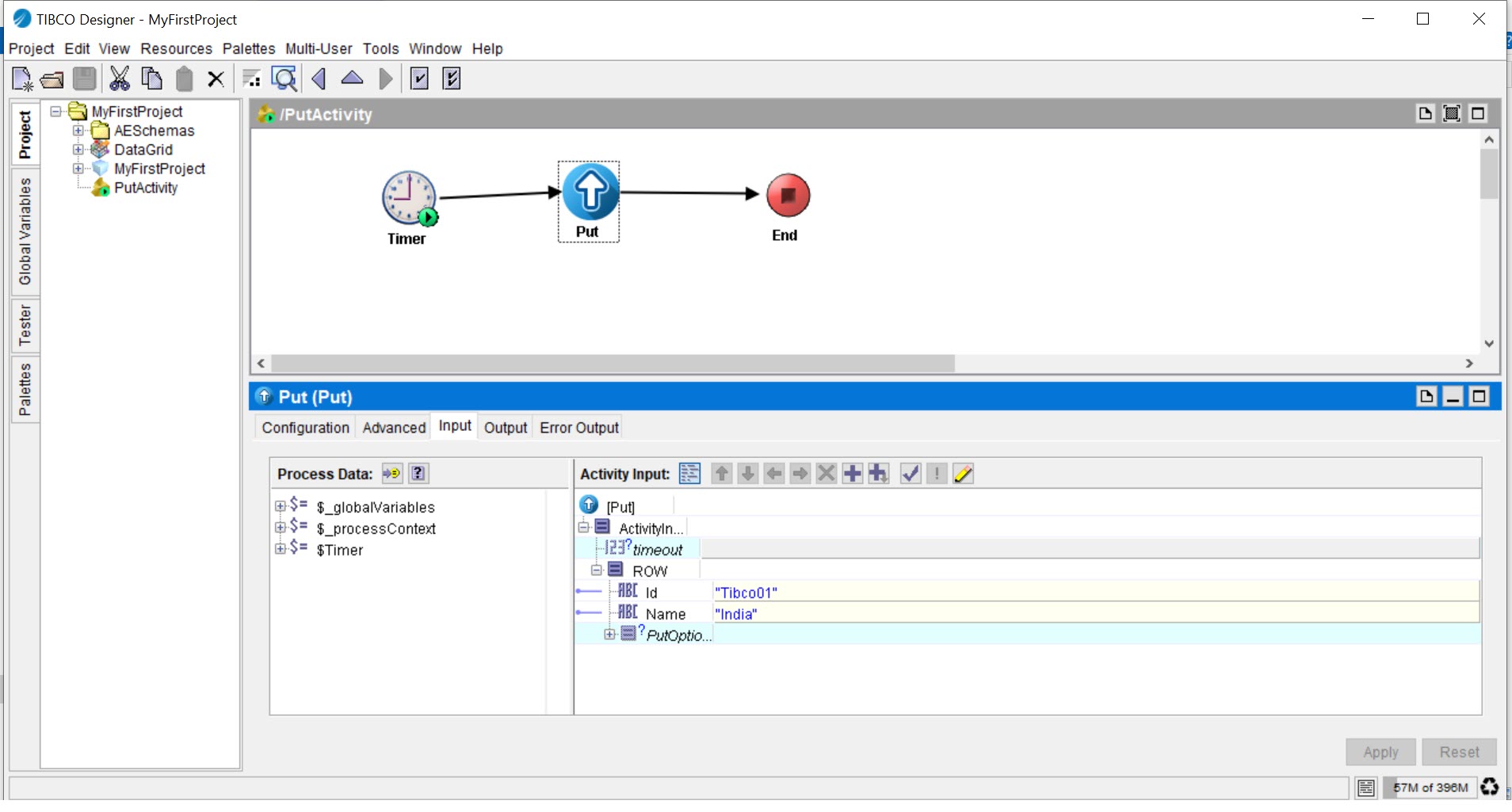This screenshot has width=1512, height=812.
Task: Select the Put activity in the process diagram
Action: click(590, 193)
